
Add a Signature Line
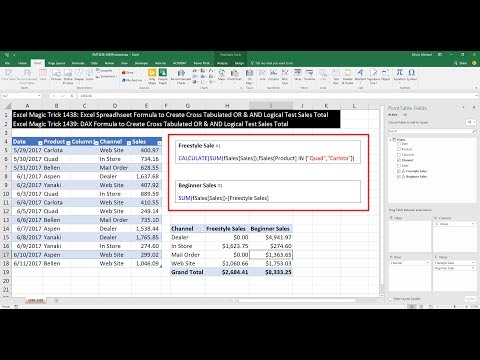point(373,76)
